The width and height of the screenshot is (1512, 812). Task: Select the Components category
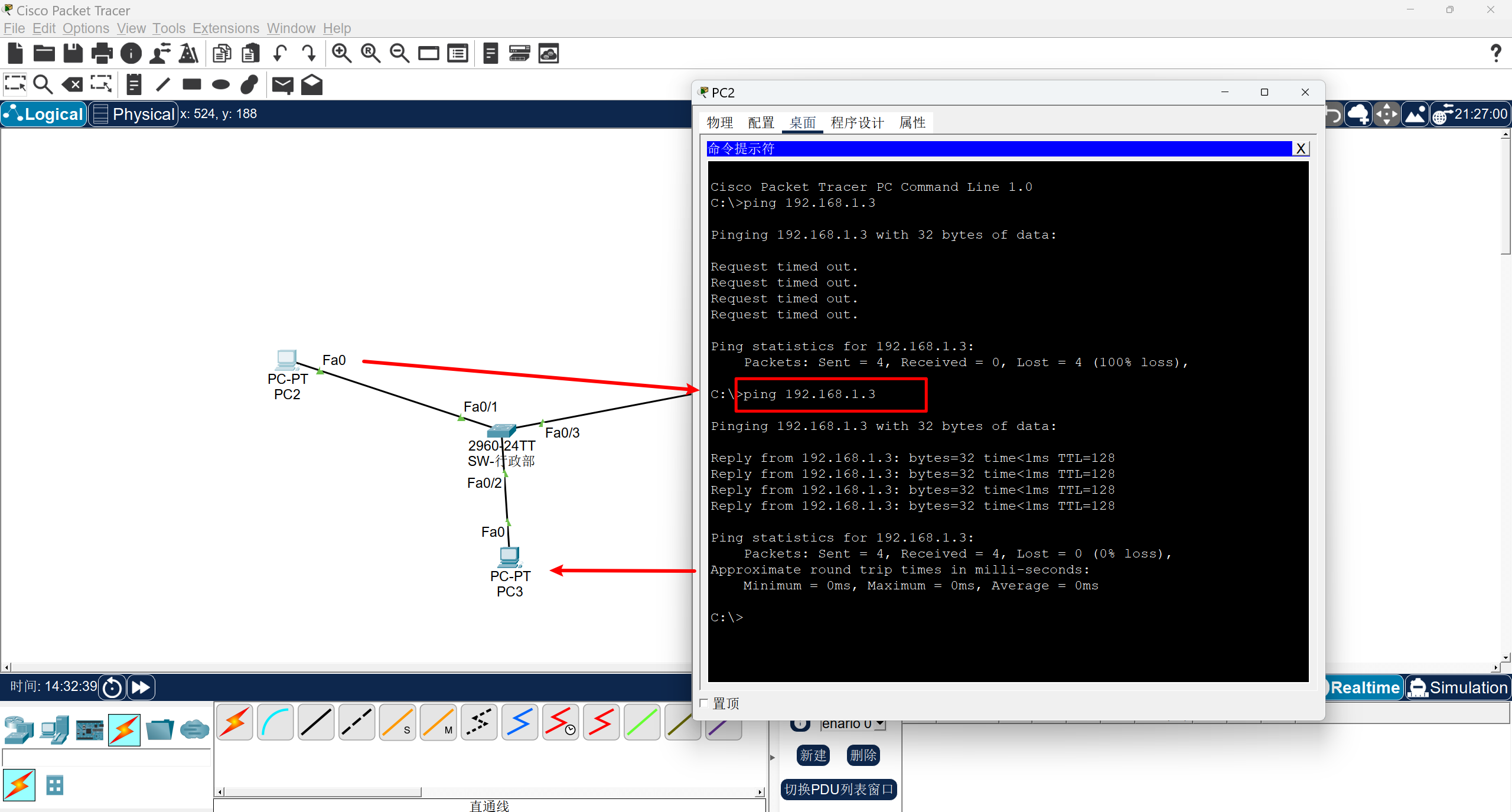[90, 731]
